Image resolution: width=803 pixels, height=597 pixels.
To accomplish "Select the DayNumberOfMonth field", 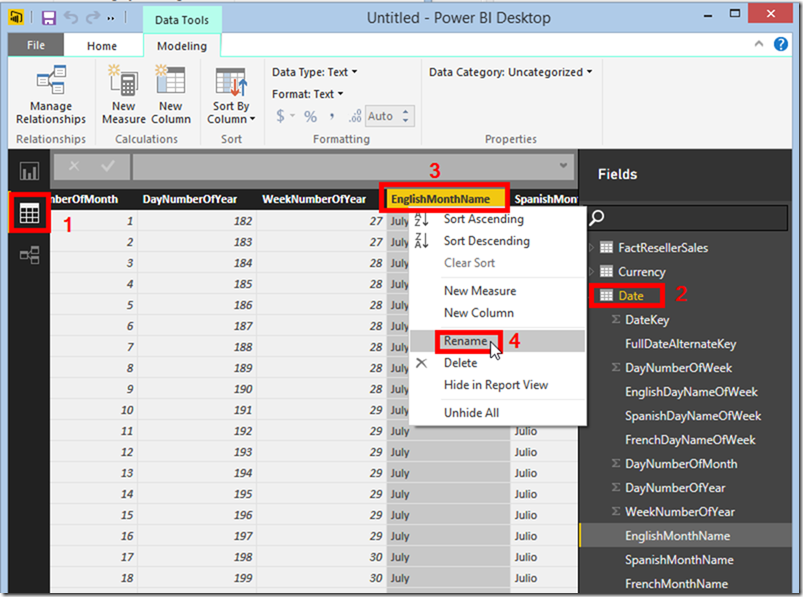I will [x=681, y=464].
